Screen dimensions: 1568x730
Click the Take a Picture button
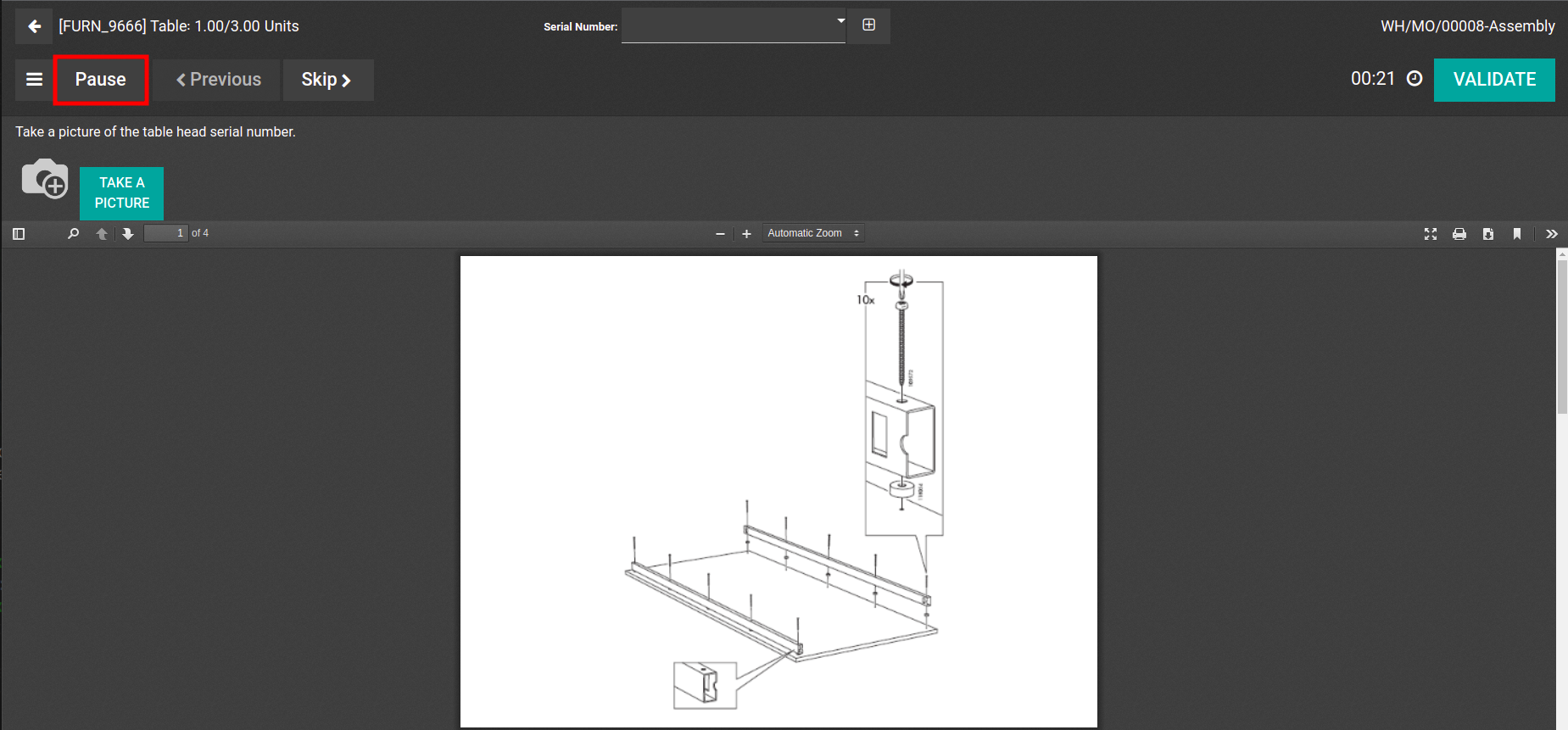[x=121, y=193]
